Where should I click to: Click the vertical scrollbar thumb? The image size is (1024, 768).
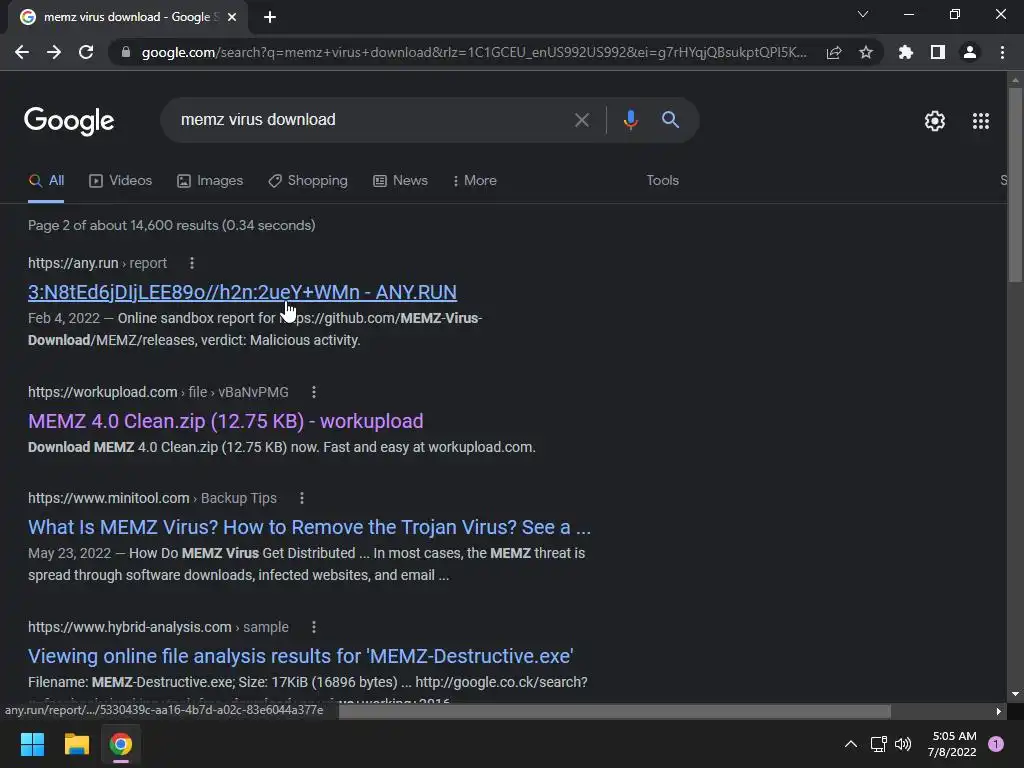click(1015, 185)
